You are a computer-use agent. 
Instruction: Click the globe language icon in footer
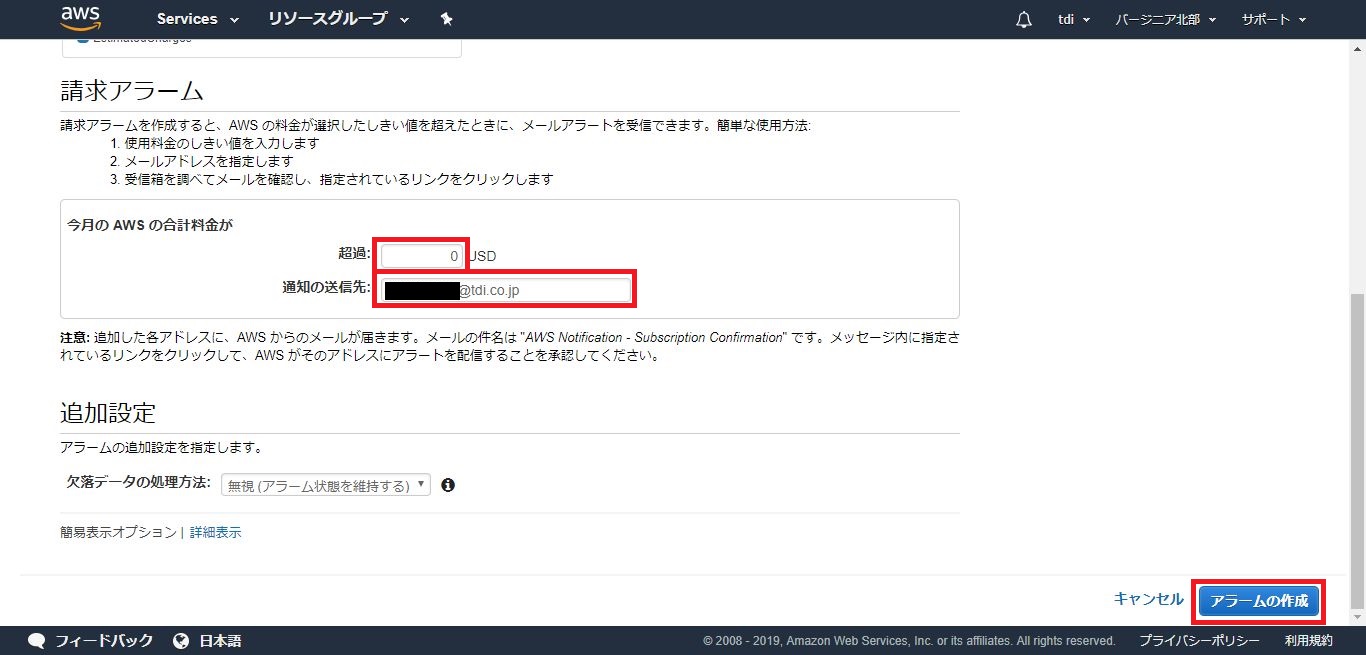[x=181, y=641]
